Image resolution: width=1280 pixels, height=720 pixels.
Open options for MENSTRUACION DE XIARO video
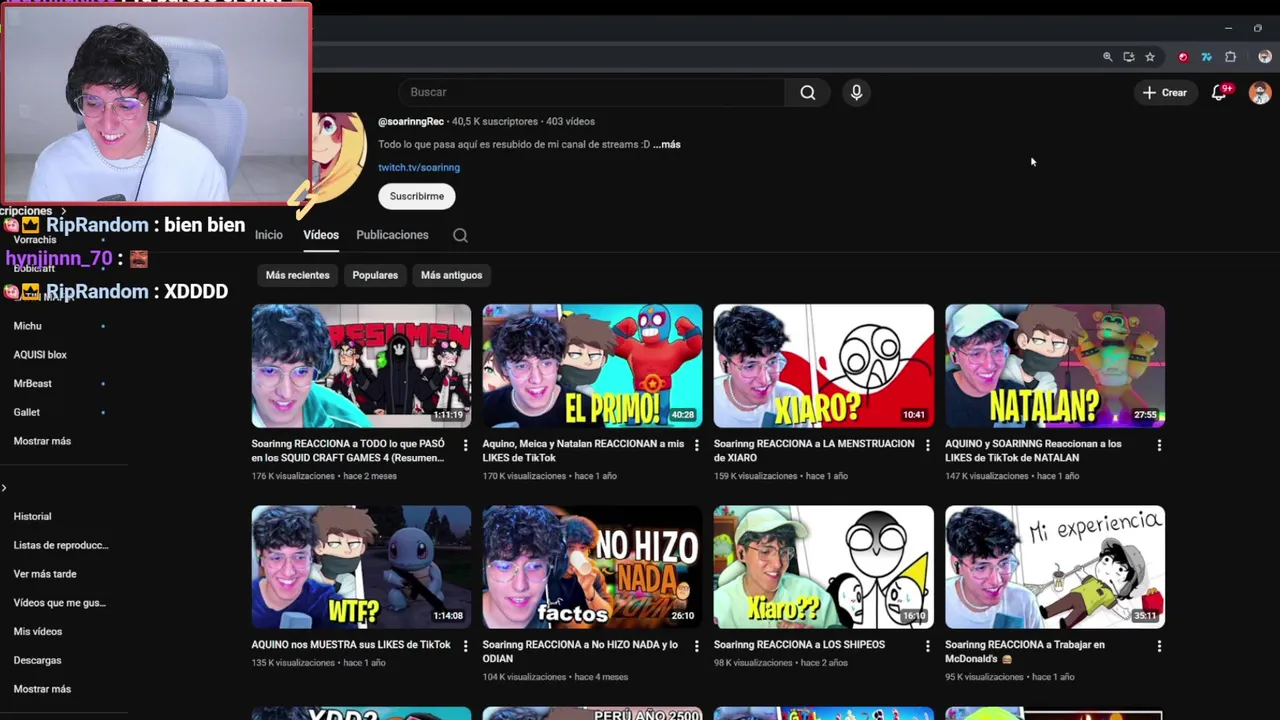[x=927, y=445]
